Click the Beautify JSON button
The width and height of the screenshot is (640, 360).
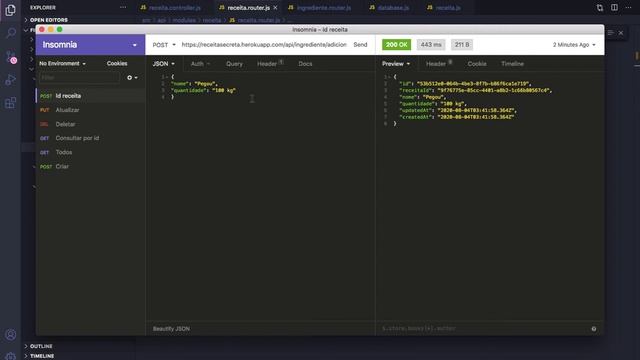[x=171, y=329]
